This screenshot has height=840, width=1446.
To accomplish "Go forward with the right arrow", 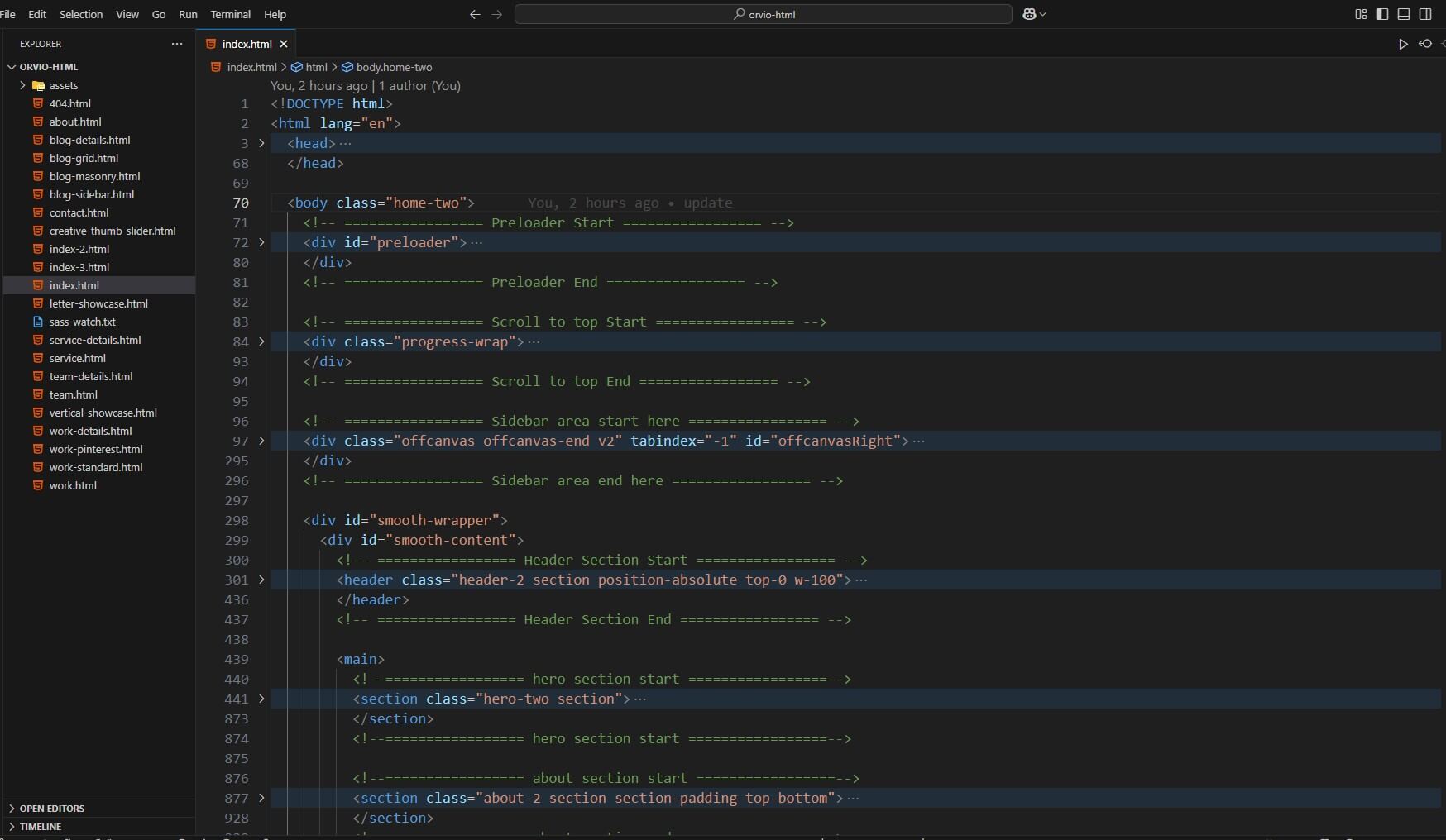I will pos(496,14).
